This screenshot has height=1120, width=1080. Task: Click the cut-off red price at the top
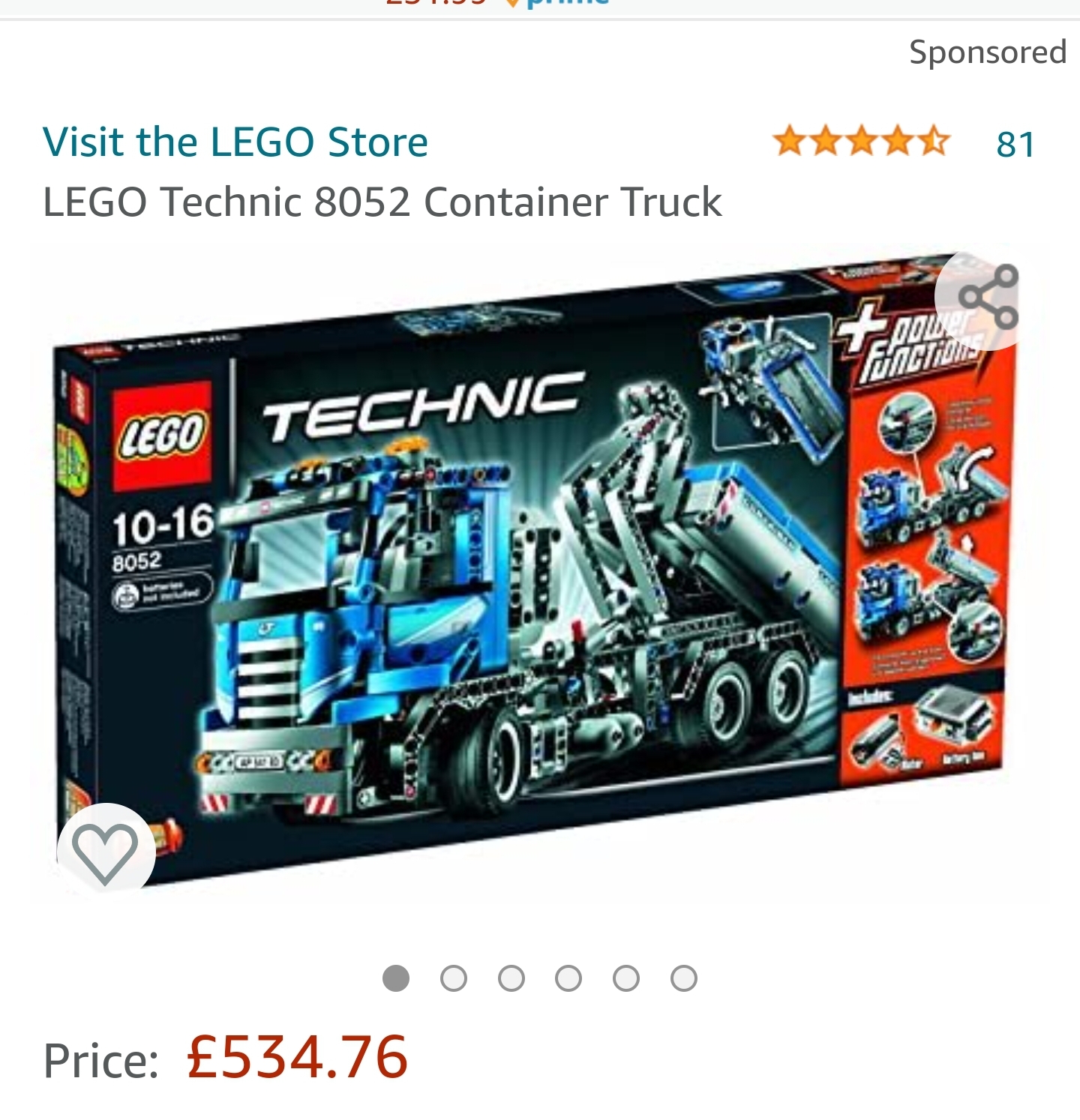(x=435, y=3)
